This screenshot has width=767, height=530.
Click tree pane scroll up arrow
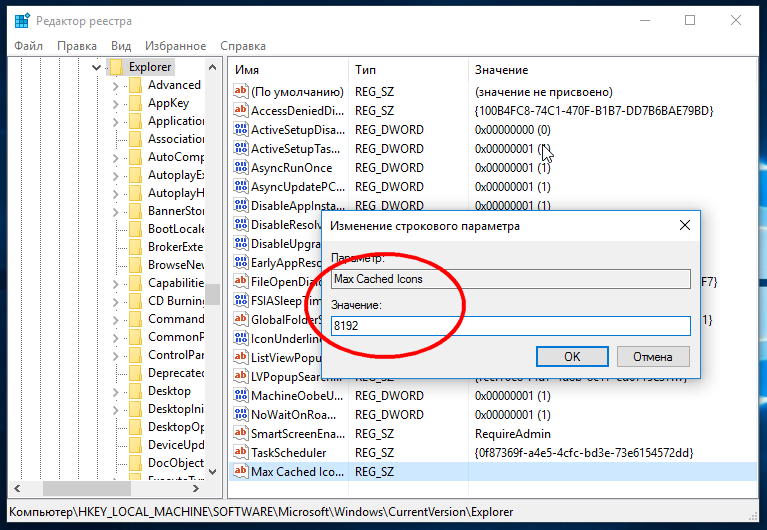pos(212,67)
